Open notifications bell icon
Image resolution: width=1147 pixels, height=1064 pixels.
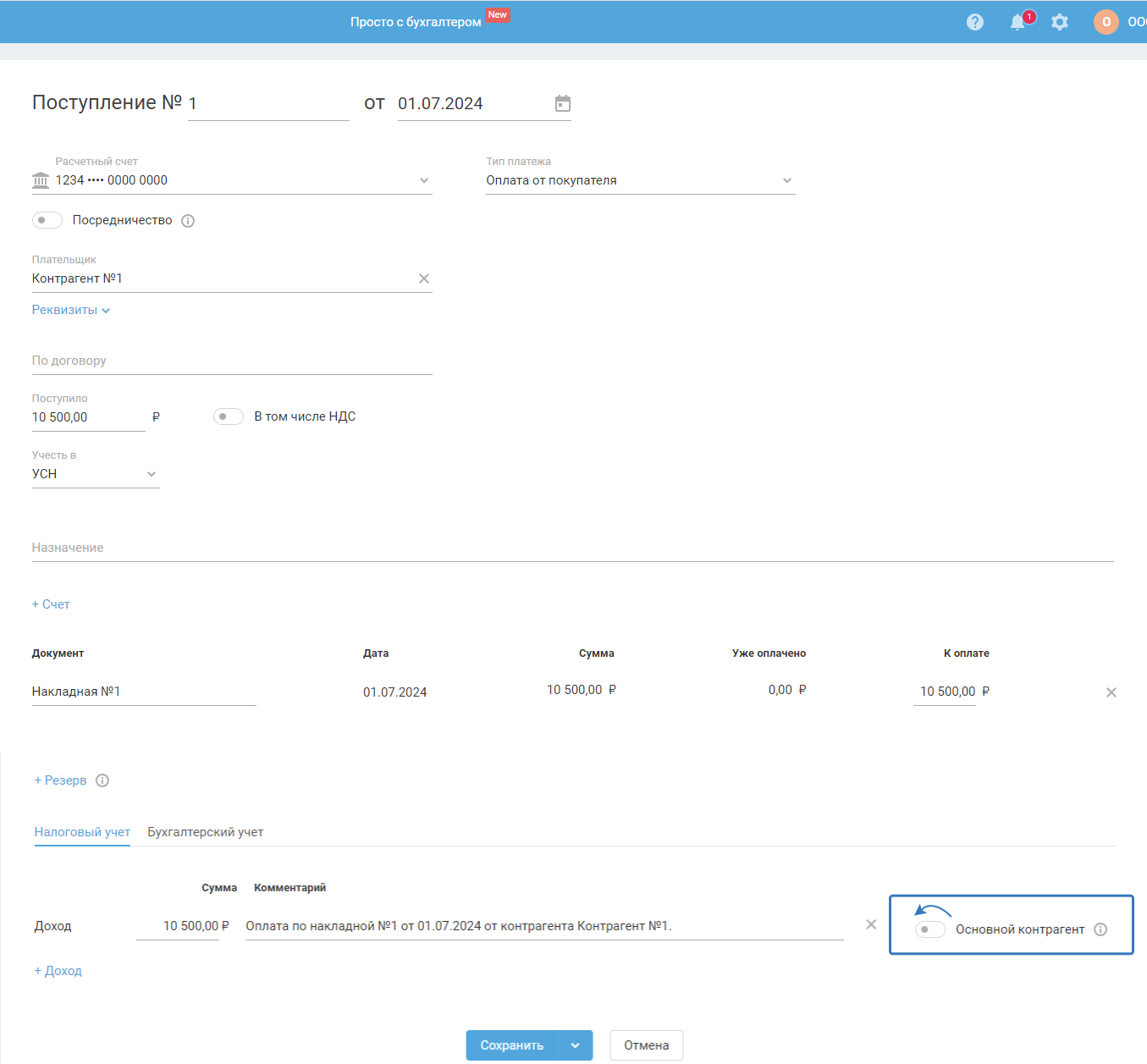pyautogui.click(x=1017, y=22)
